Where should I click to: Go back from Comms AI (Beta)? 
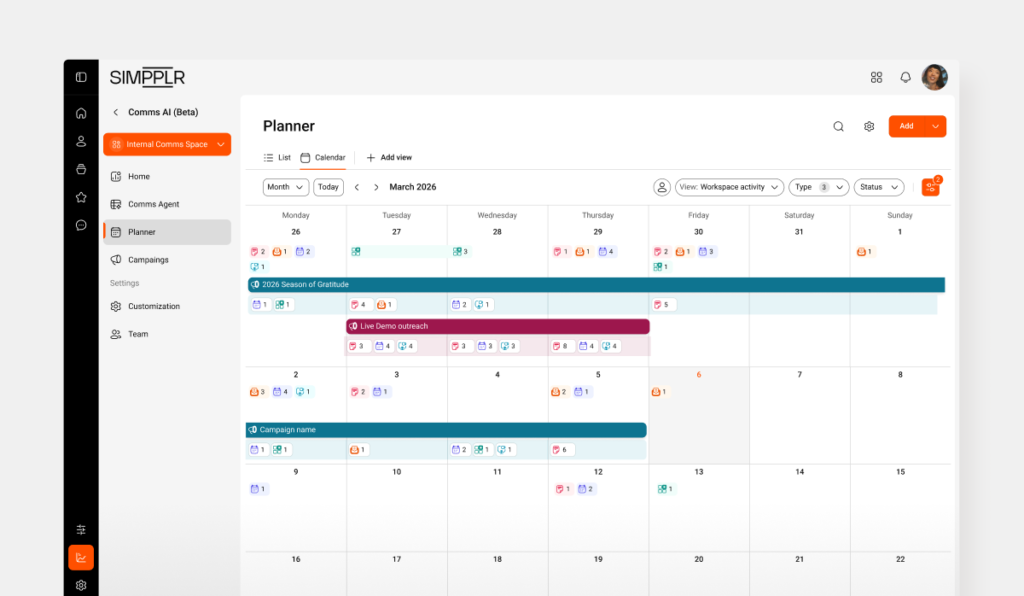click(116, 112)
